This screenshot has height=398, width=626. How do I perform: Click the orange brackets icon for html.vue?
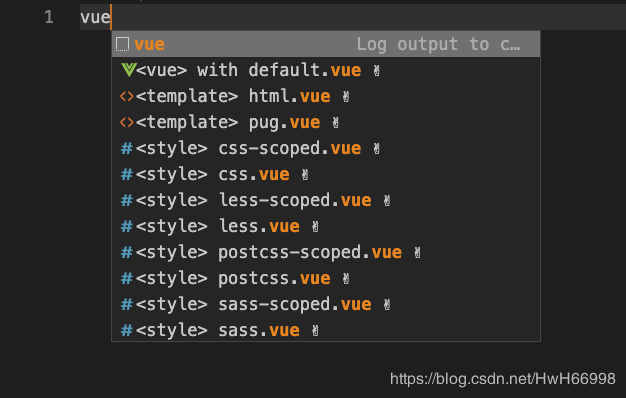[x=127, y=96]
